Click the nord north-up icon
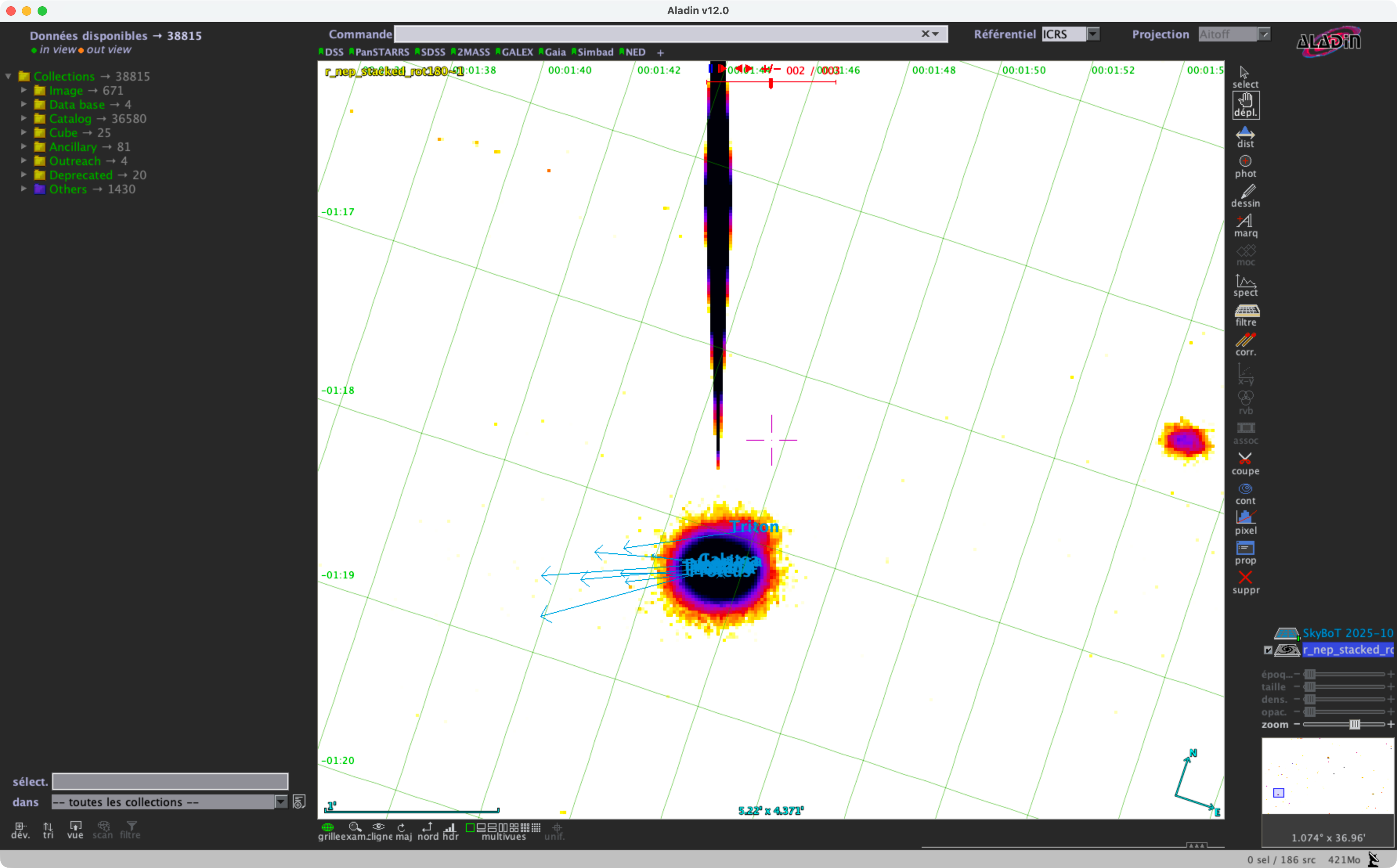Viewport: 1397px width, 868px height. [x=428, y=831]
